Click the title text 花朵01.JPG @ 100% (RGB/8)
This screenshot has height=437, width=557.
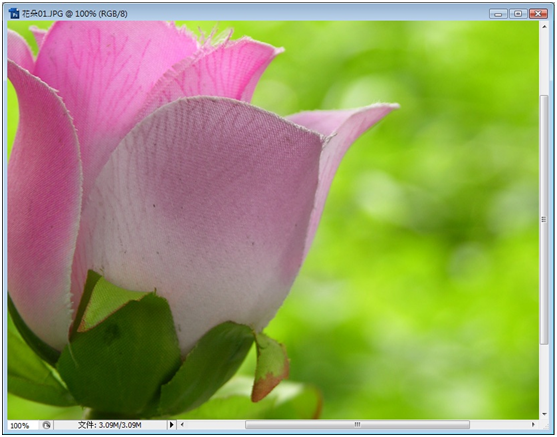pos(75,14)
